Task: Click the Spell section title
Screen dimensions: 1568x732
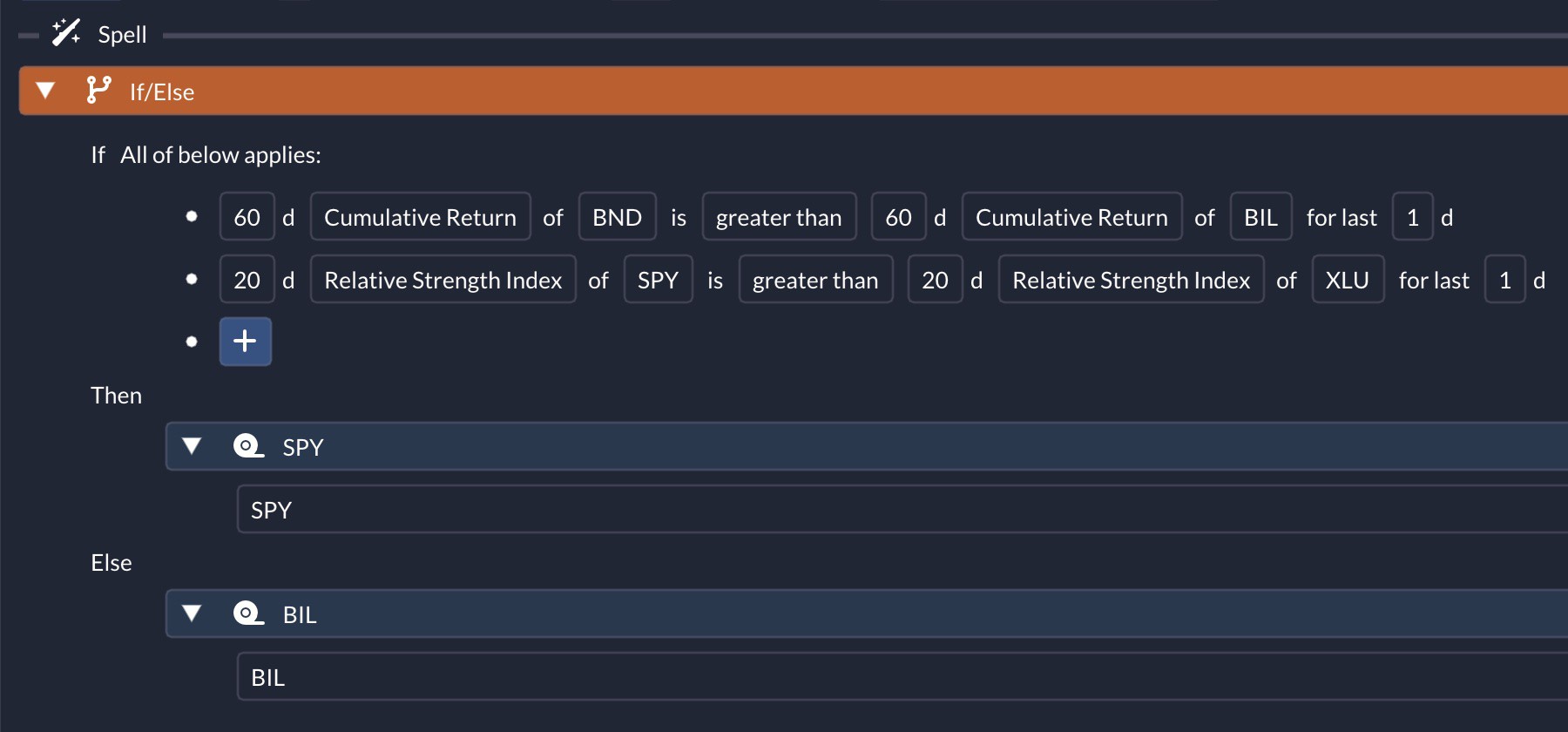Action: point(122,34)
